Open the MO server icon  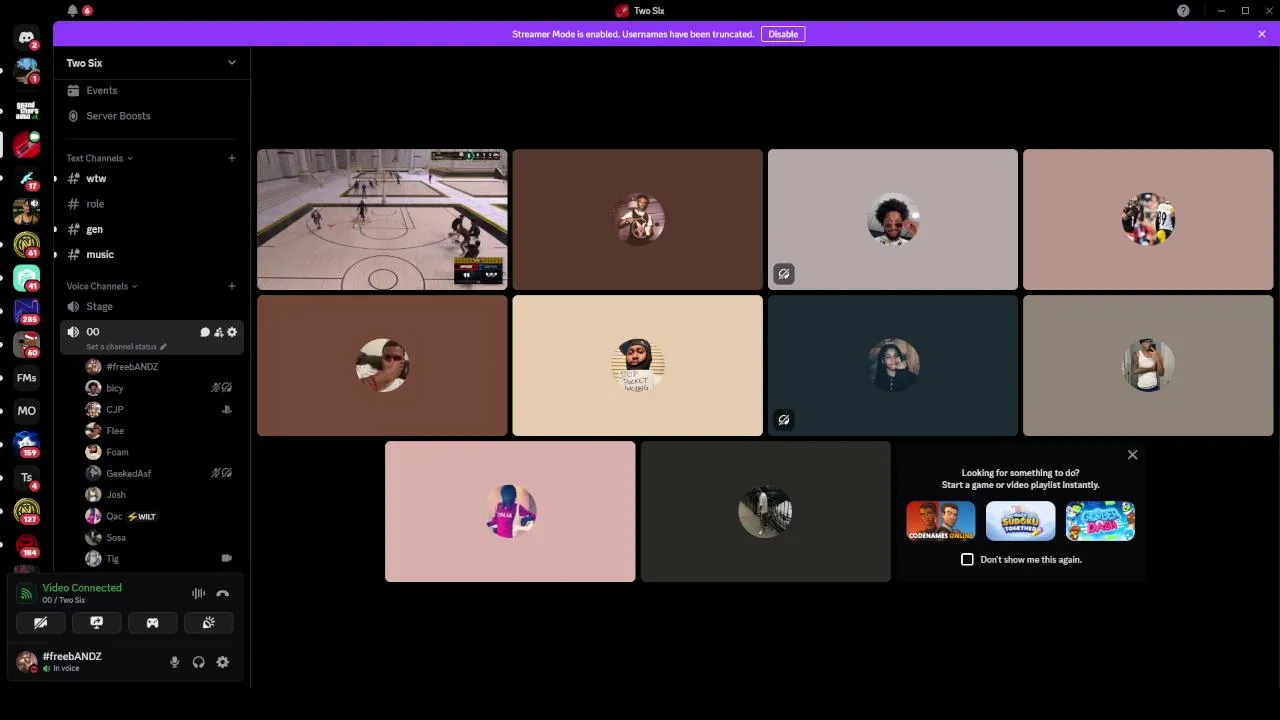point(27,411)
